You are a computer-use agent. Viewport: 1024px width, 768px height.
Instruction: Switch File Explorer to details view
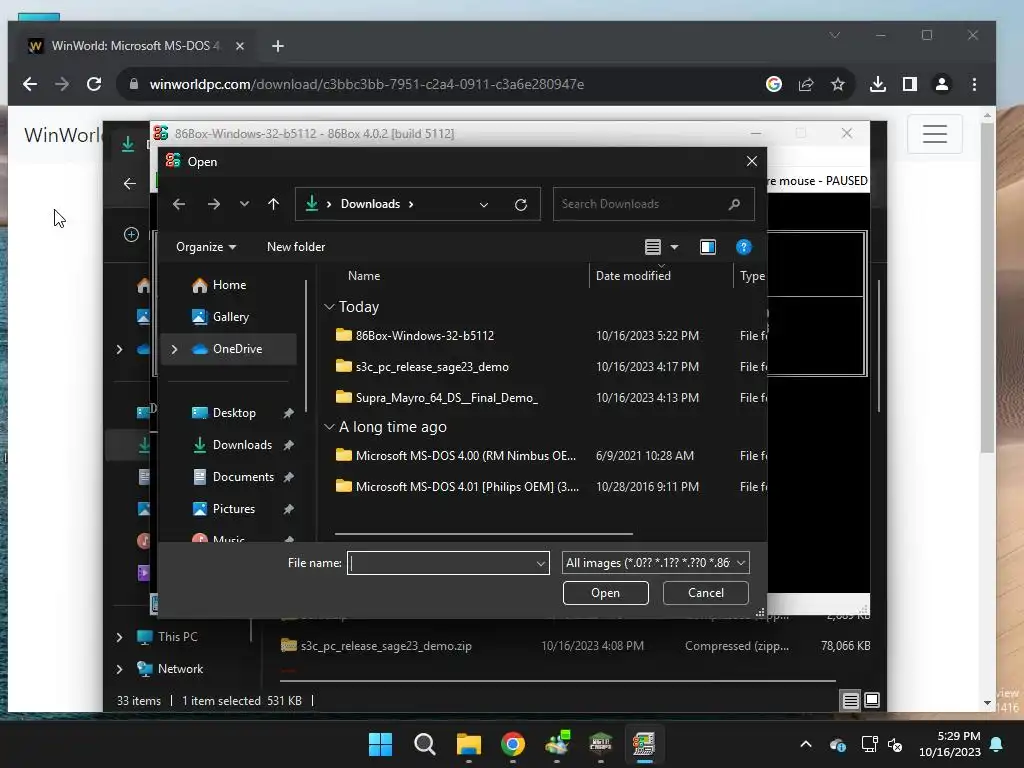[x=850, y=701]
